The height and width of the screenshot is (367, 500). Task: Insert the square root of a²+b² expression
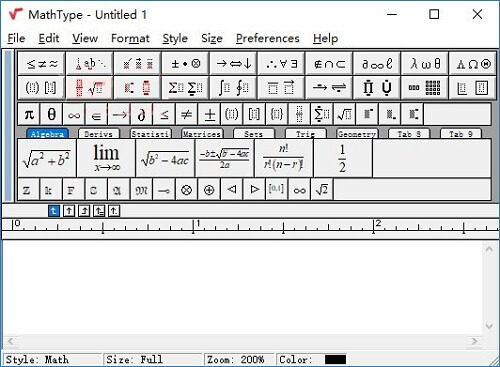click(47, 158)
